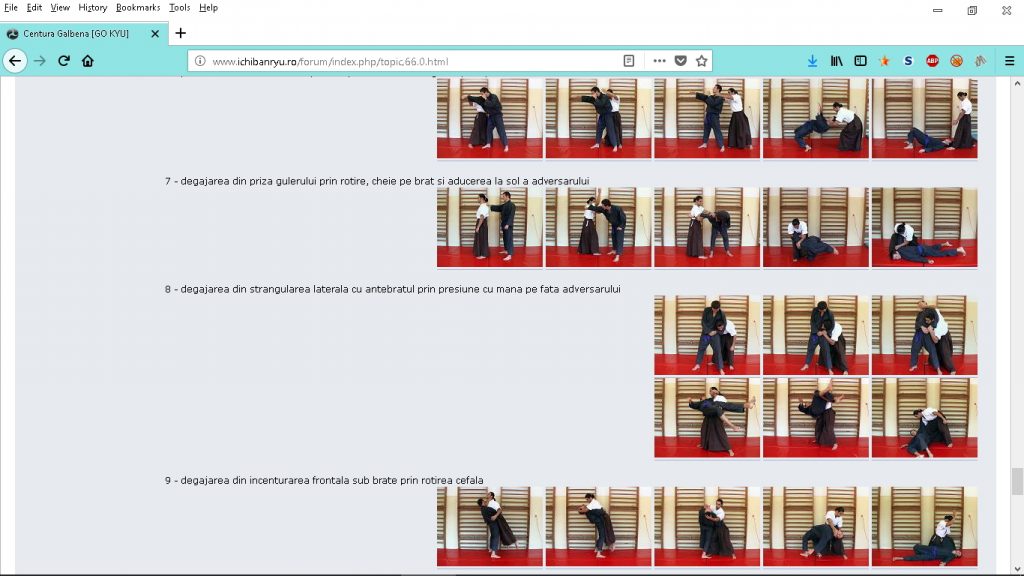This screenshot has width=1024, height=576.
Task: Open fourth photo of technique 7
Action: 816,227
